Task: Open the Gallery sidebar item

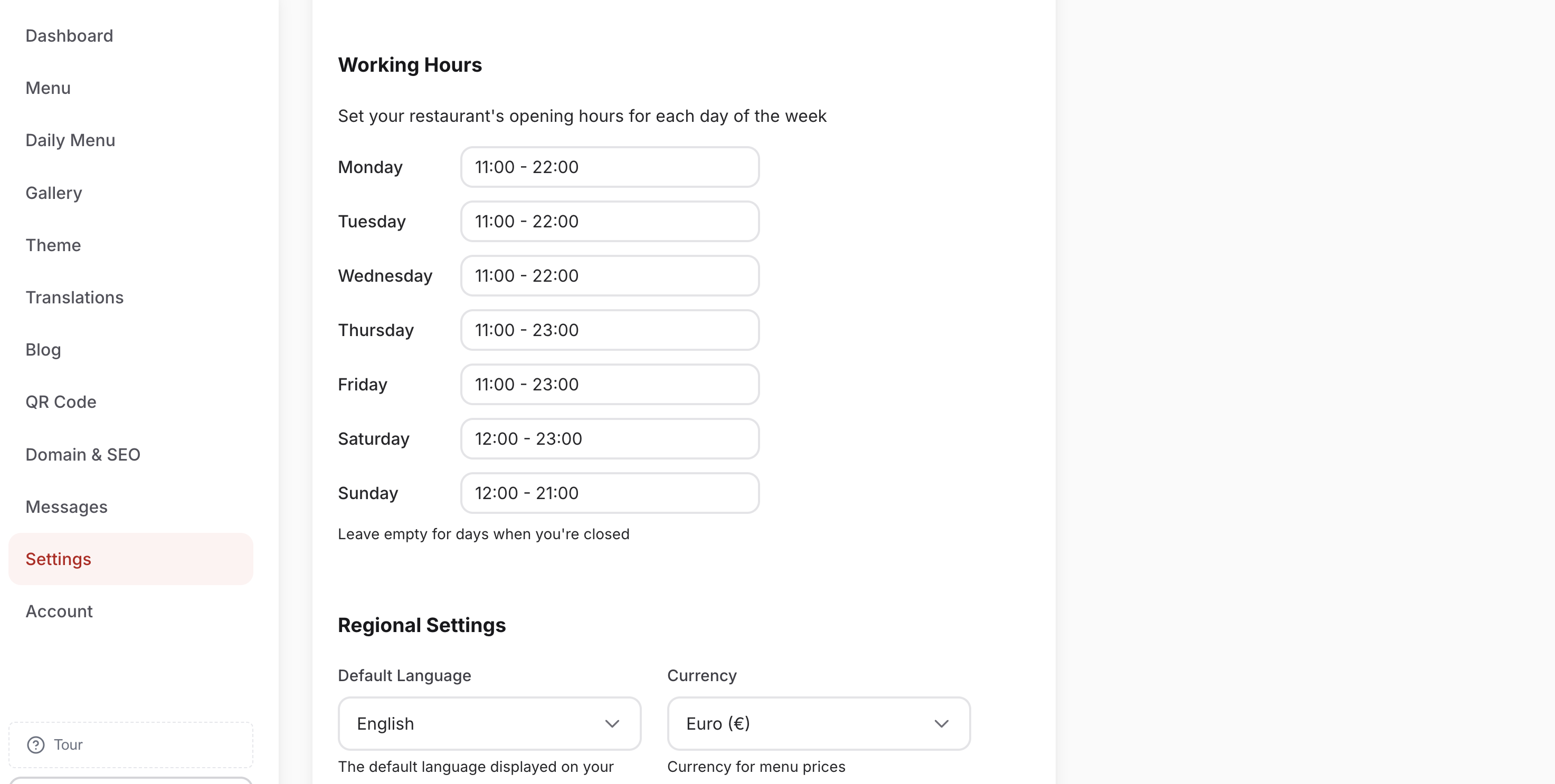Action: (x=54, y=193)
